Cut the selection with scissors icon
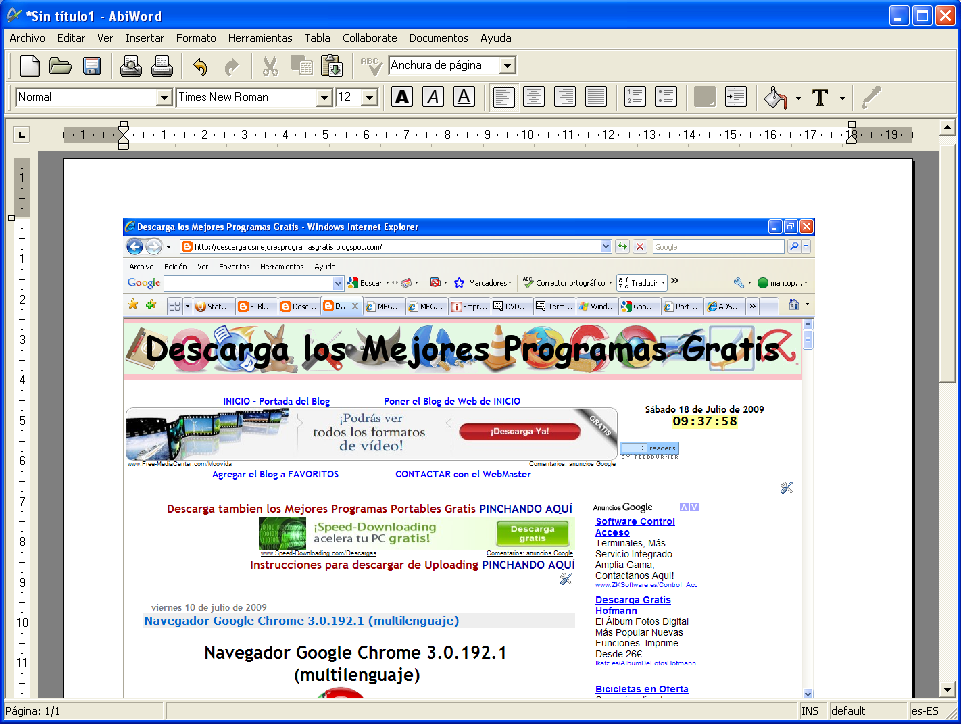This screenshot has height=724, width=961. tap(270, 66)
